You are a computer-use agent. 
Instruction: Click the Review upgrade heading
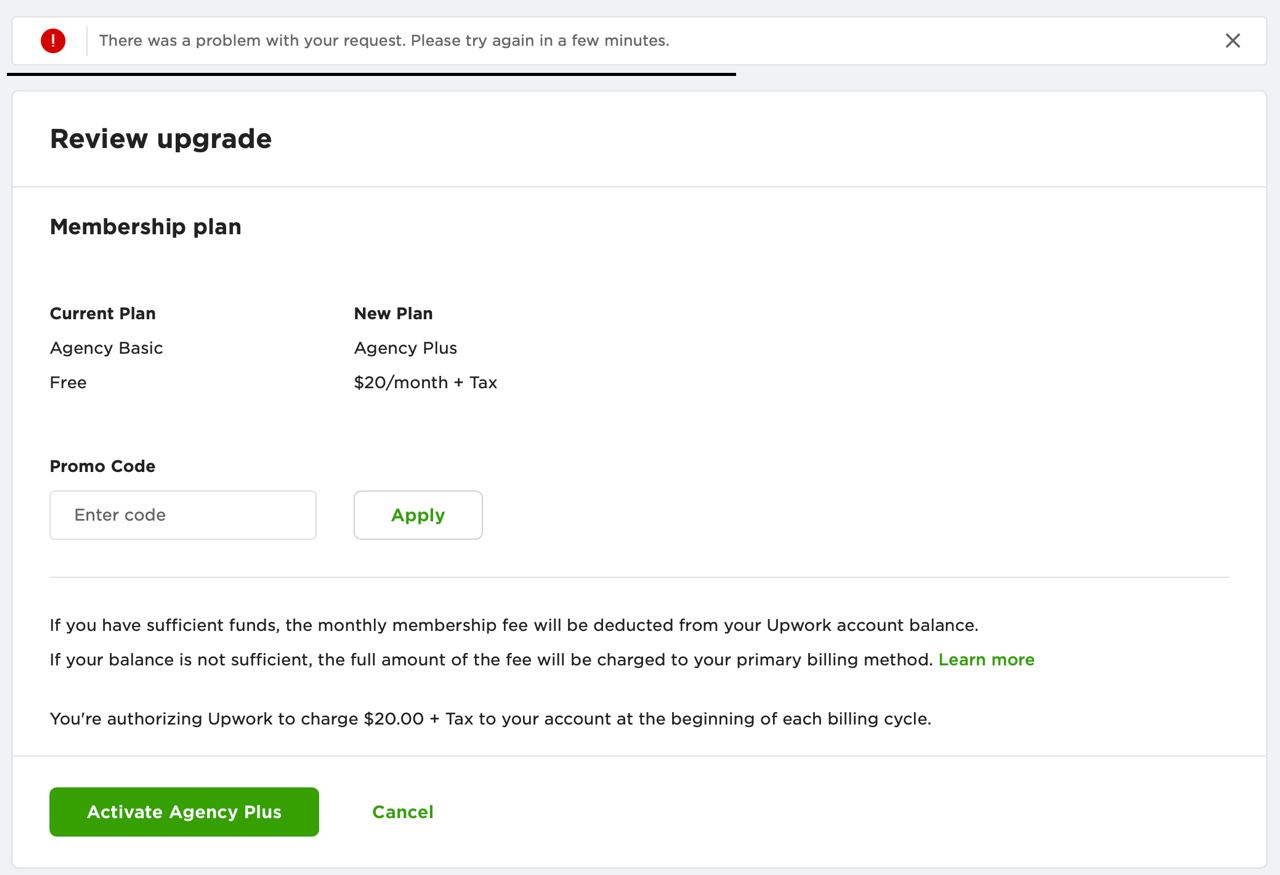tap(161, 139)
